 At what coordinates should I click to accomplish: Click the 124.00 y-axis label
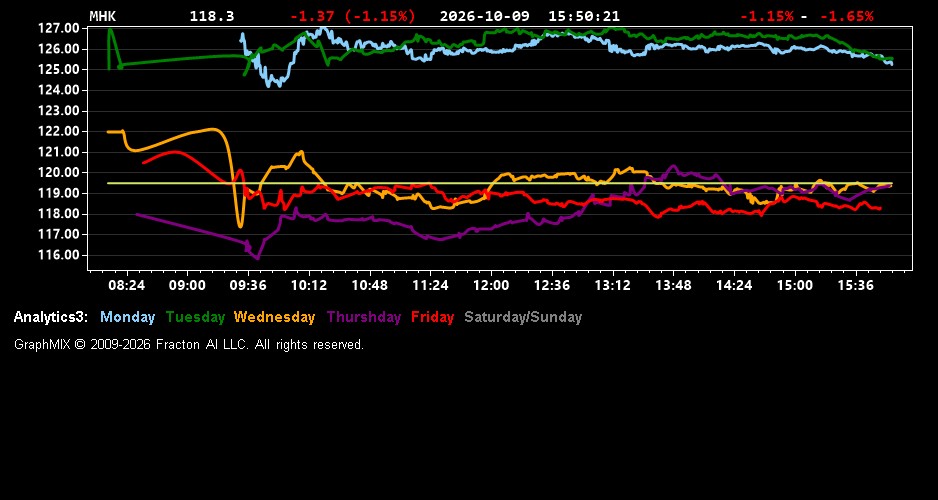click(59, 90)
